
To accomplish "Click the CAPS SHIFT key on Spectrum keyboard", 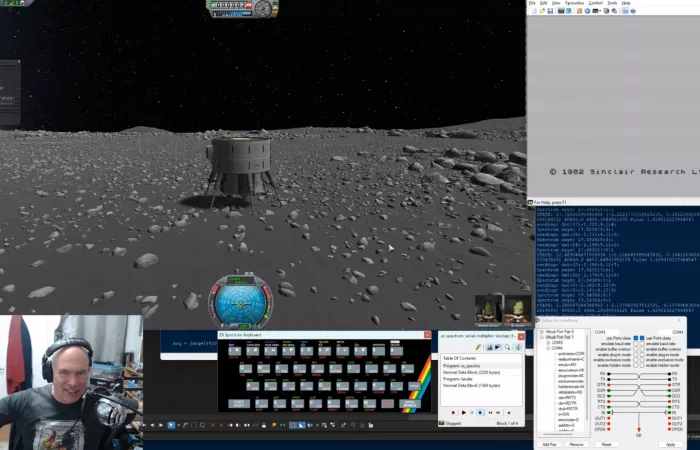I will click(239, 404).
